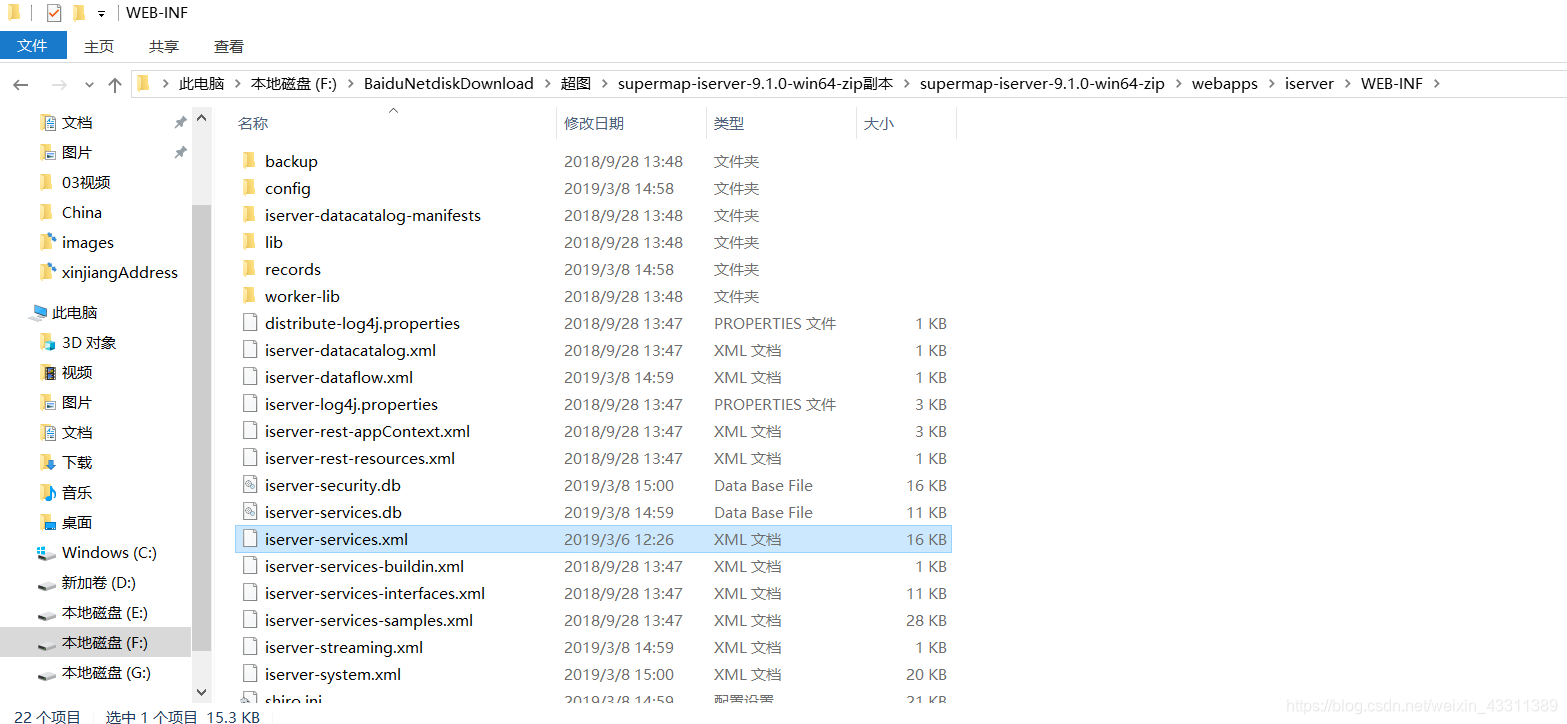Select iserver-system.xml file name
The width and height of the screenshot is (1567, 724).
pos(333,674)
